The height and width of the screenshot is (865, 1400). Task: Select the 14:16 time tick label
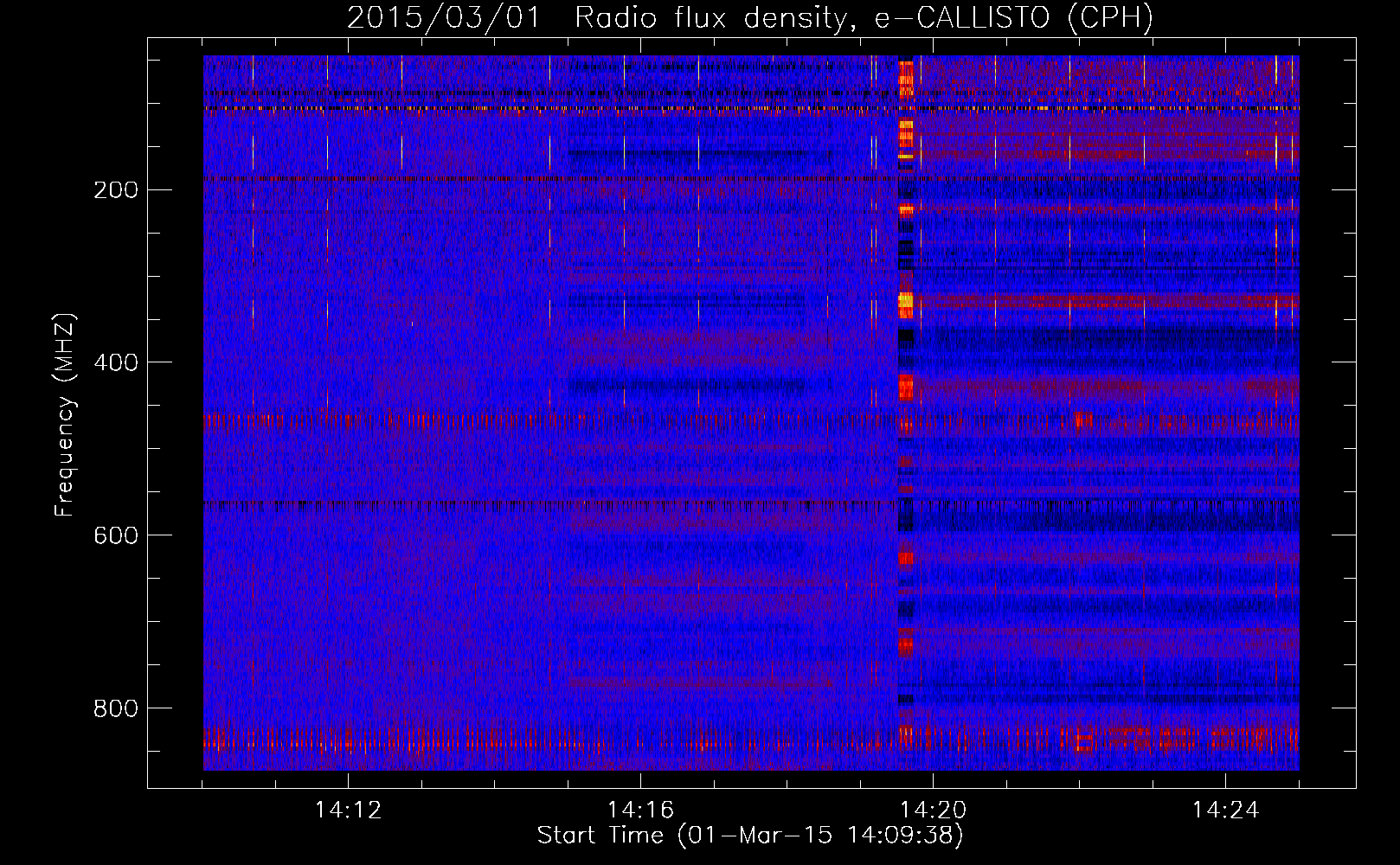pyautogui.click(x=640, y=811)
